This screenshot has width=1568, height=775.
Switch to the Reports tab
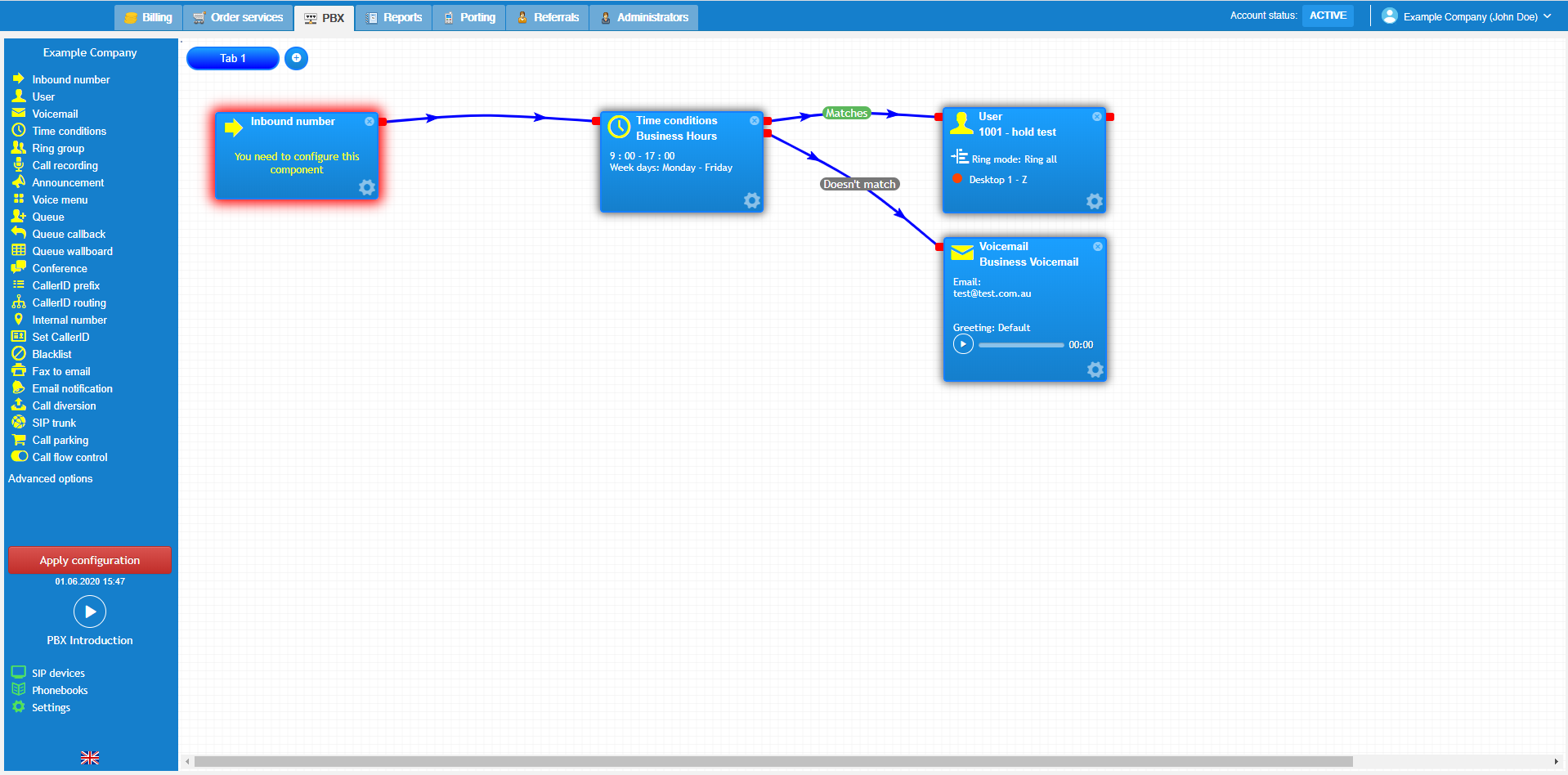coord(393,16)
